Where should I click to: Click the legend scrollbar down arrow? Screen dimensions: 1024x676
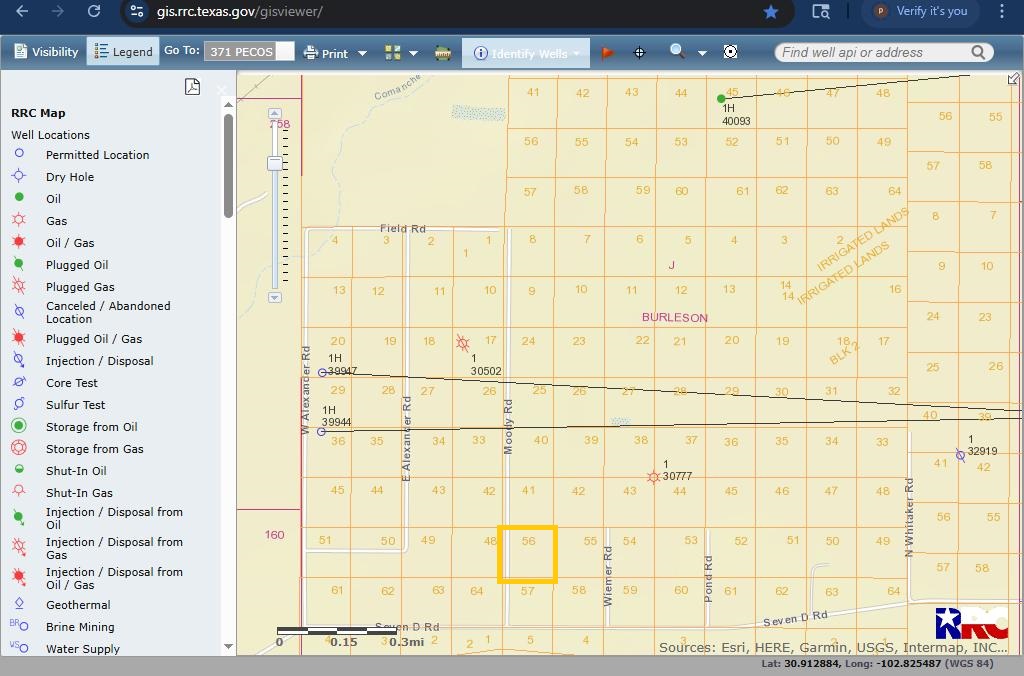(228, 647)
